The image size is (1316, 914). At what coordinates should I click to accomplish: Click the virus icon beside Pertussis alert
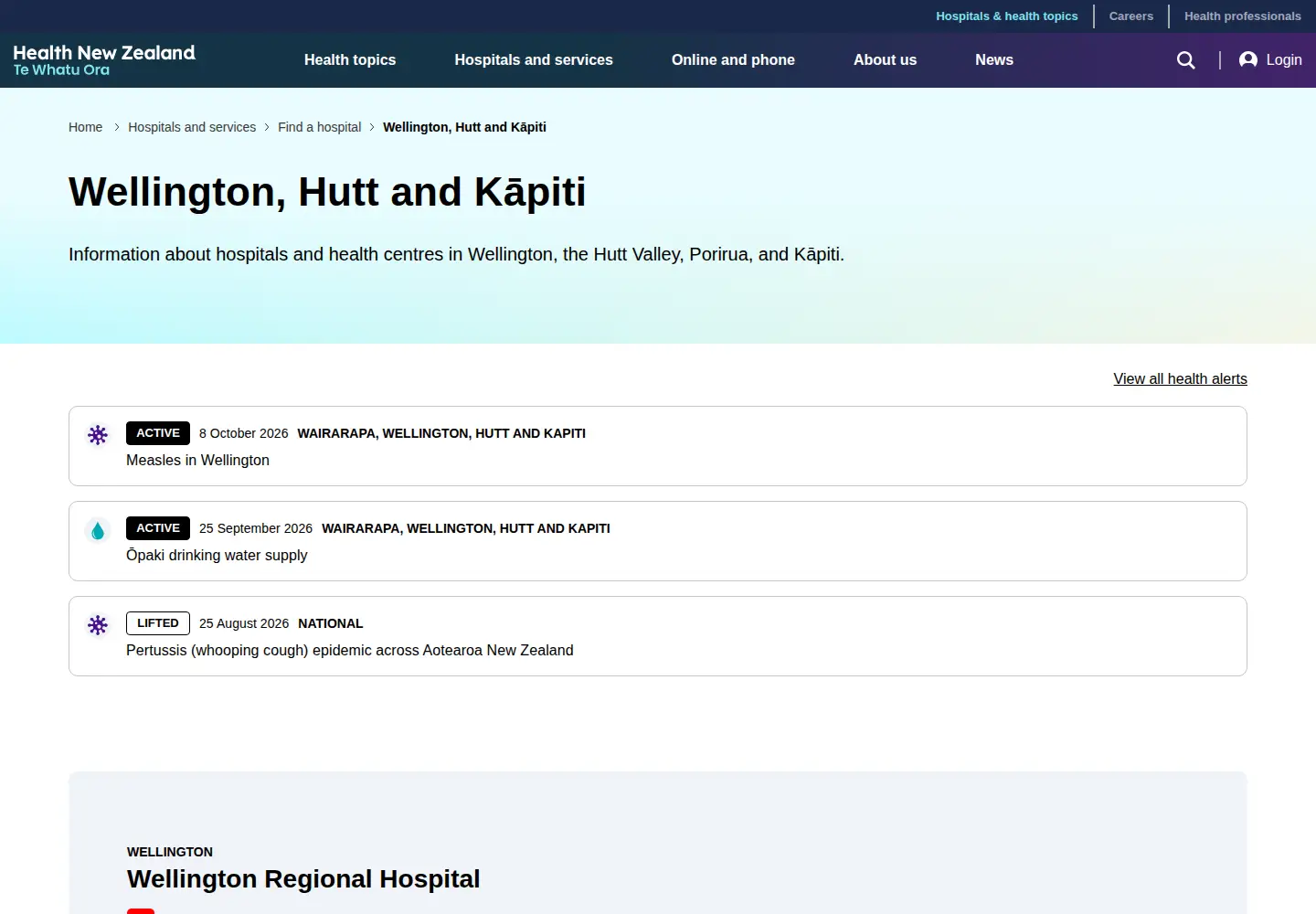coord(98,625)
